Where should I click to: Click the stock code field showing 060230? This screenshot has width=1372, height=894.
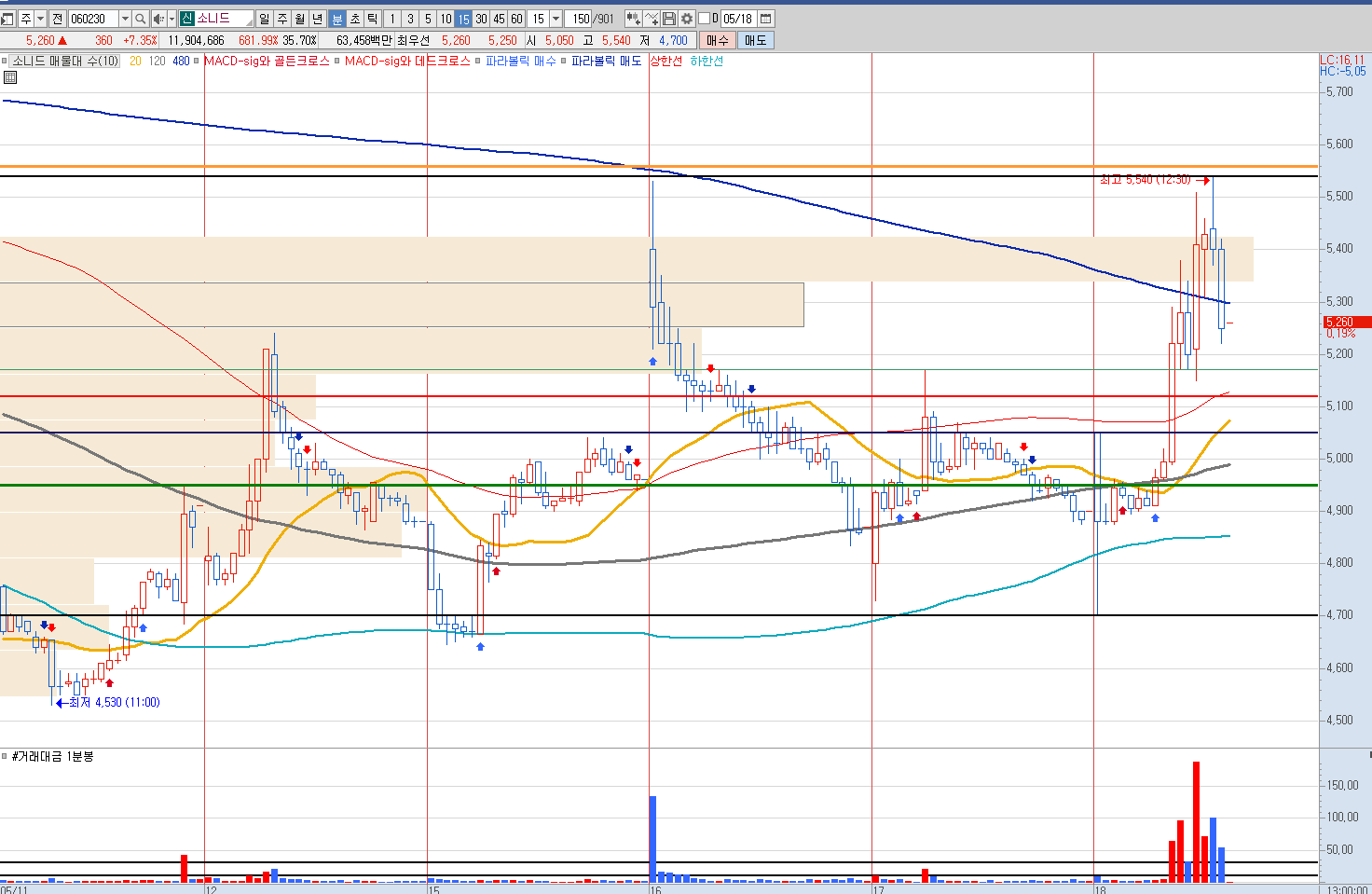pyautogui.click(x=93, y=19)
